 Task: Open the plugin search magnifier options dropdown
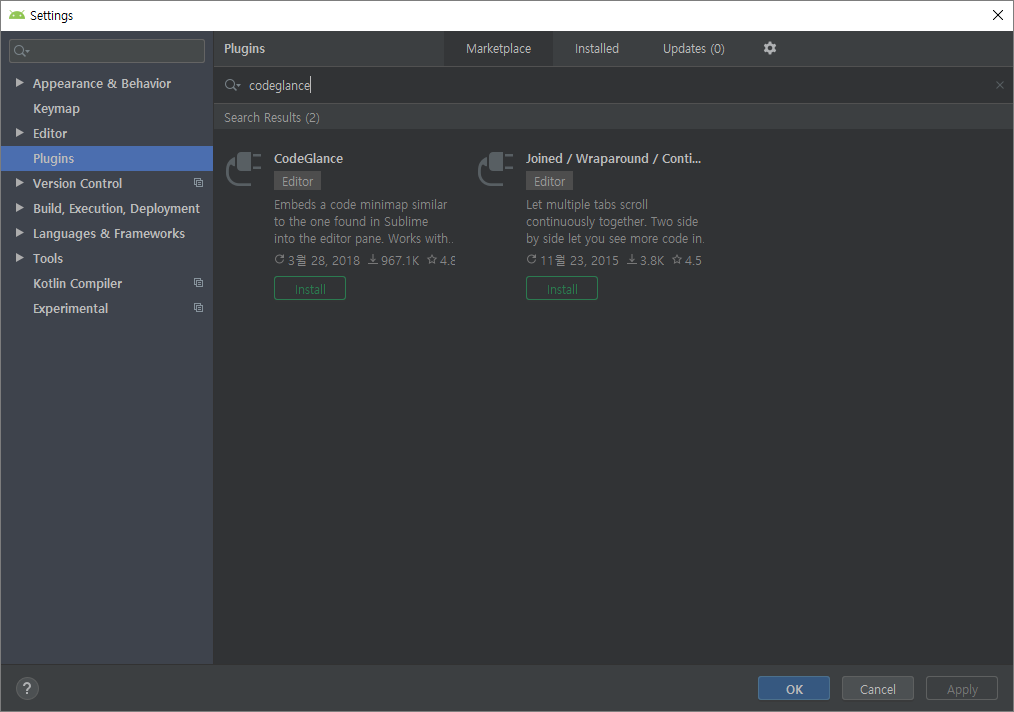(232, 85)
